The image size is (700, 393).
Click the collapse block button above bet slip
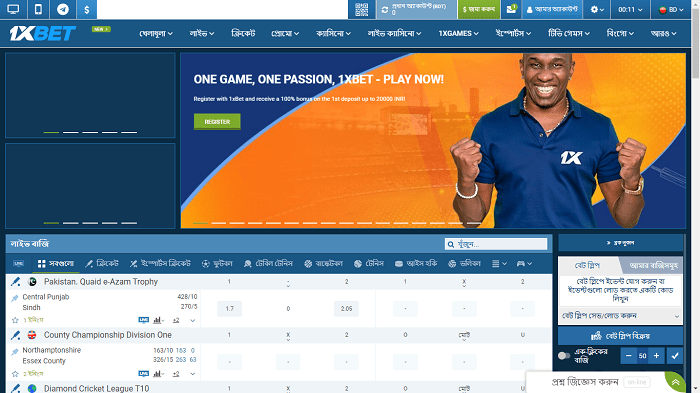pos(621,243)
